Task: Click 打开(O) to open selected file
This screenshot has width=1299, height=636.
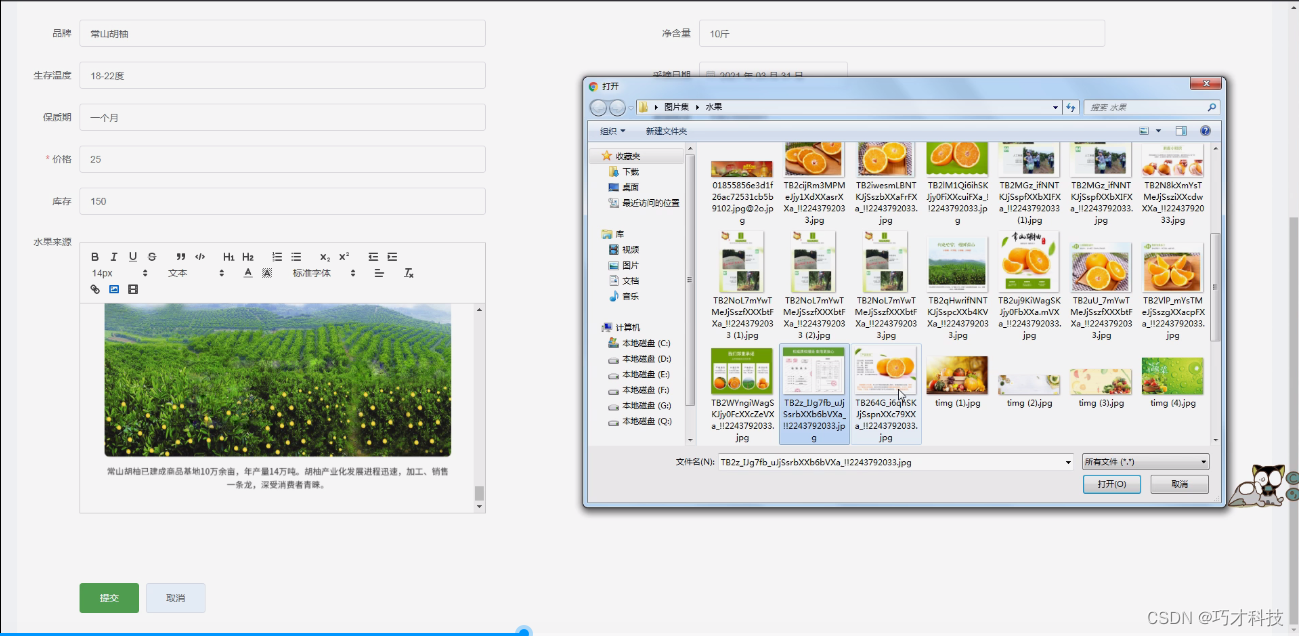Action: (x=1111, y=483)
